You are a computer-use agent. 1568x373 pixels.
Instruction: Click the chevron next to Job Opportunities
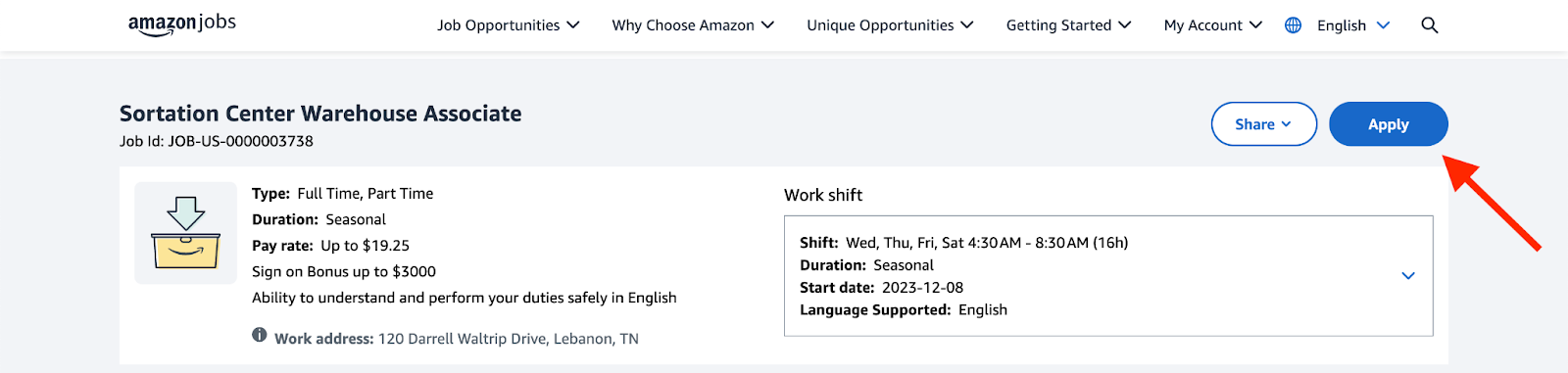573,25
